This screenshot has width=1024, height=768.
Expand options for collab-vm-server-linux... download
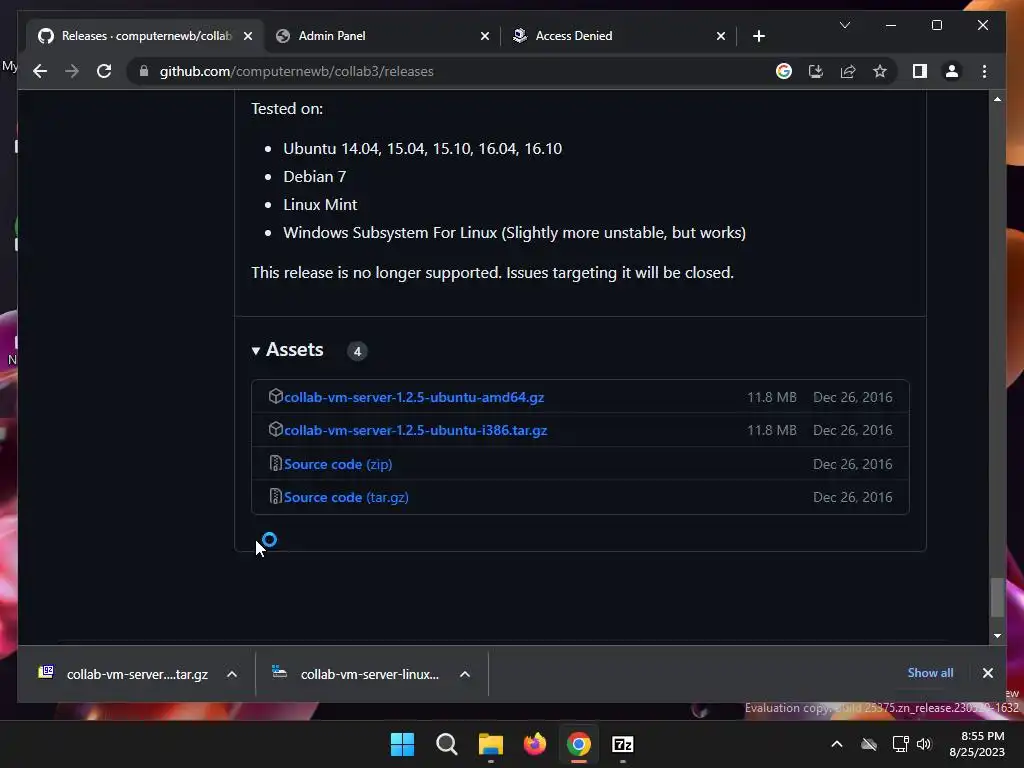tap(465, 674)
